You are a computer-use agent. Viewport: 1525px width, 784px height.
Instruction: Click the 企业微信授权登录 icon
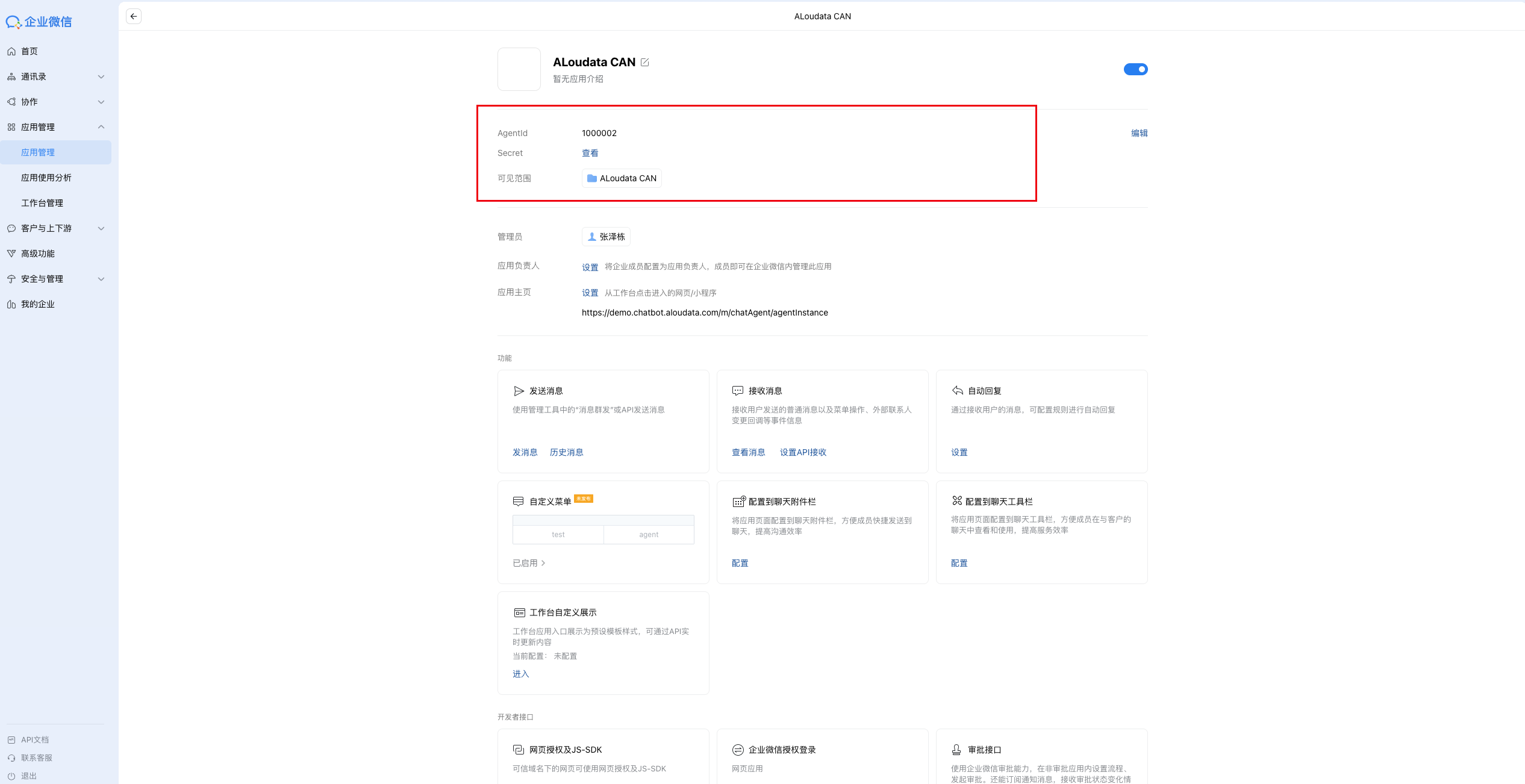pyautogui.click(x=738, y=750)
